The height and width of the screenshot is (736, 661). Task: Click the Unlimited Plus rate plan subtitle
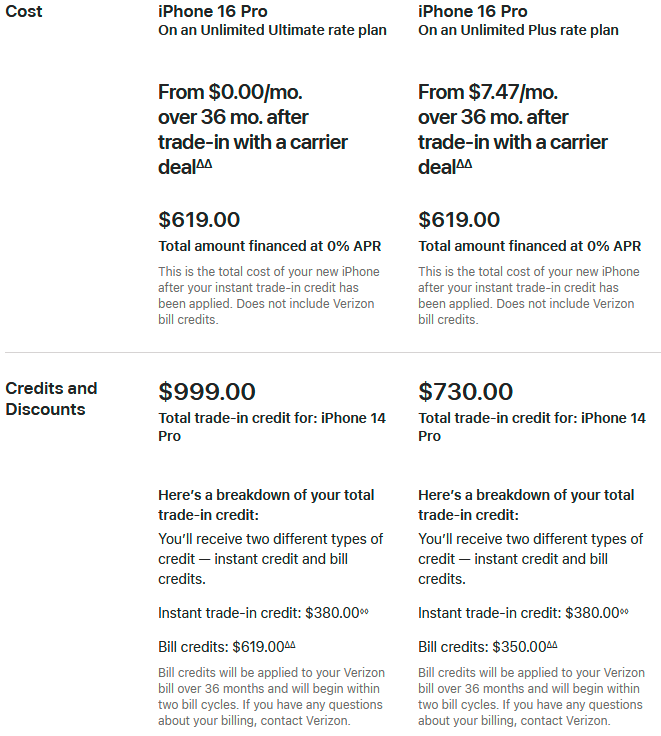coord(518,30)
